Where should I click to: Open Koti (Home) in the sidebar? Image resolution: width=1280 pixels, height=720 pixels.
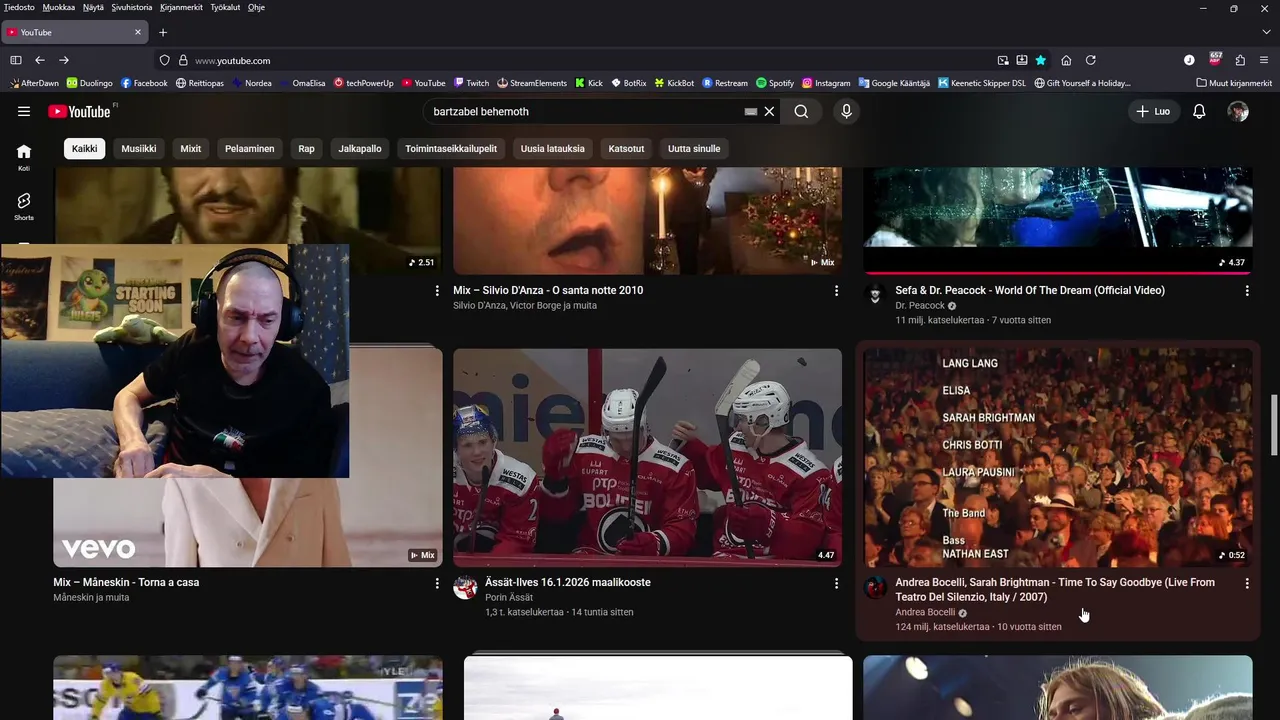(x=24, y=157)
